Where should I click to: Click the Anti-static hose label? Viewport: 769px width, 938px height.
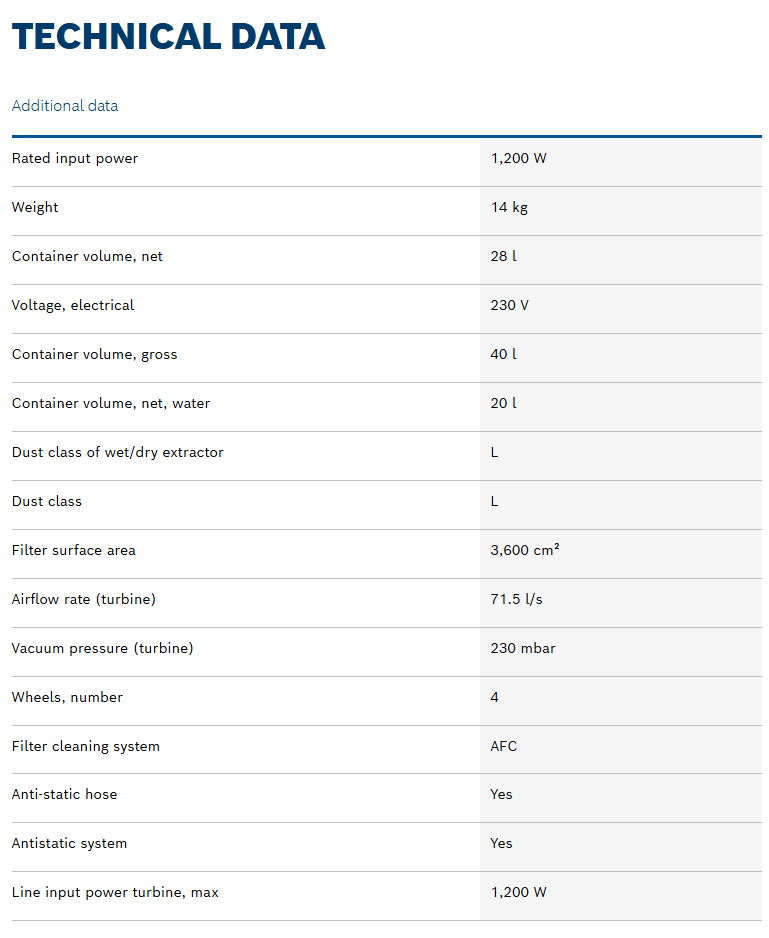coord(64,794)
